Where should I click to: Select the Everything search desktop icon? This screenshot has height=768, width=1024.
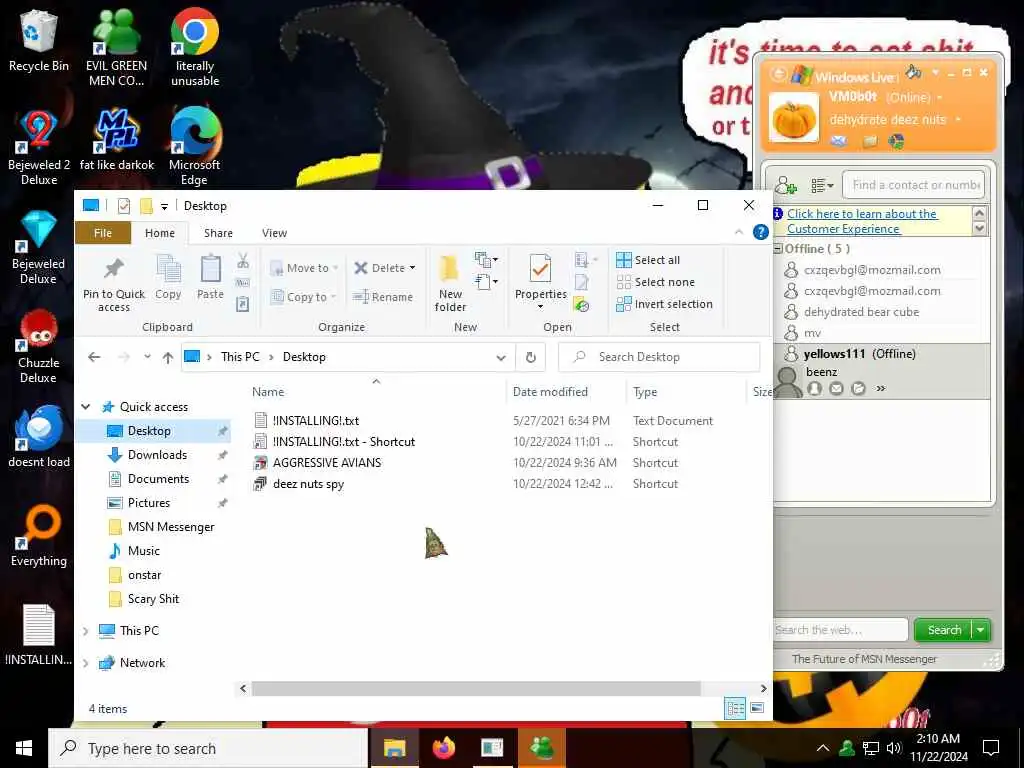[x=39, y=536]
